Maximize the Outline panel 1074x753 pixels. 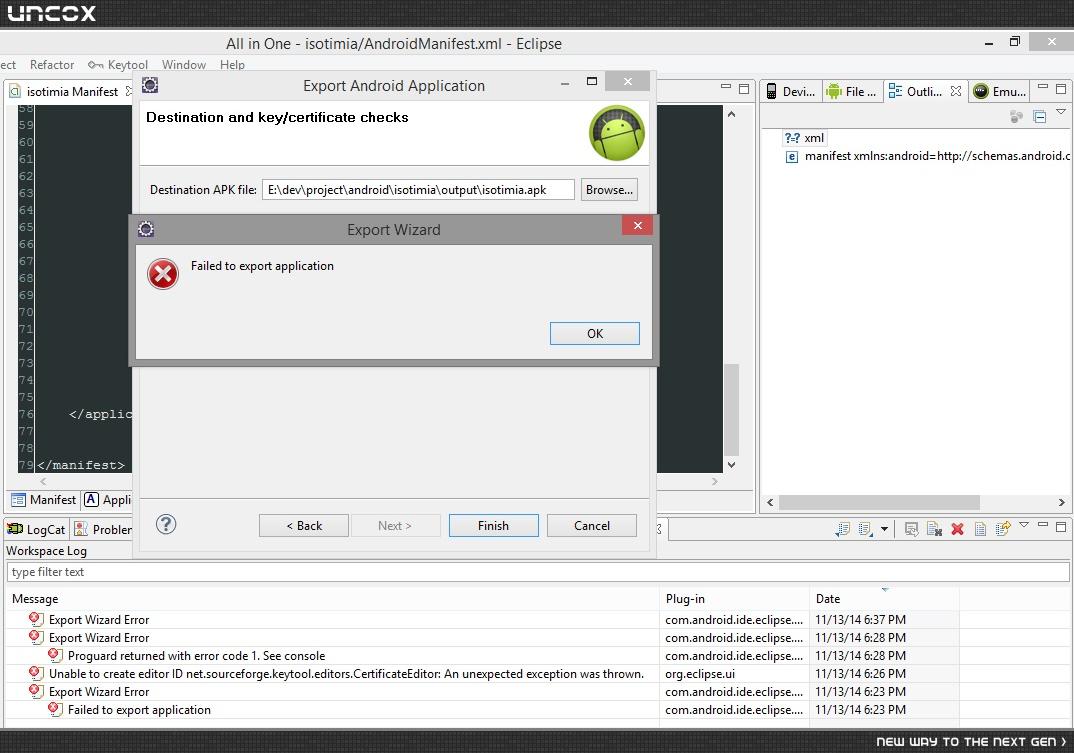1061,88
